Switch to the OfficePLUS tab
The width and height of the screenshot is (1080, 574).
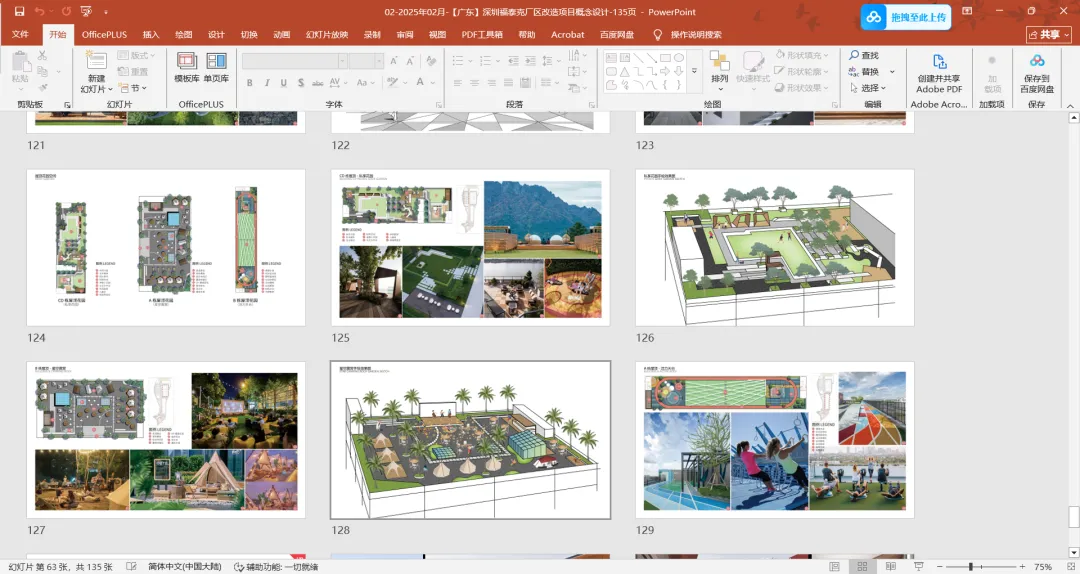pos(104,34)
